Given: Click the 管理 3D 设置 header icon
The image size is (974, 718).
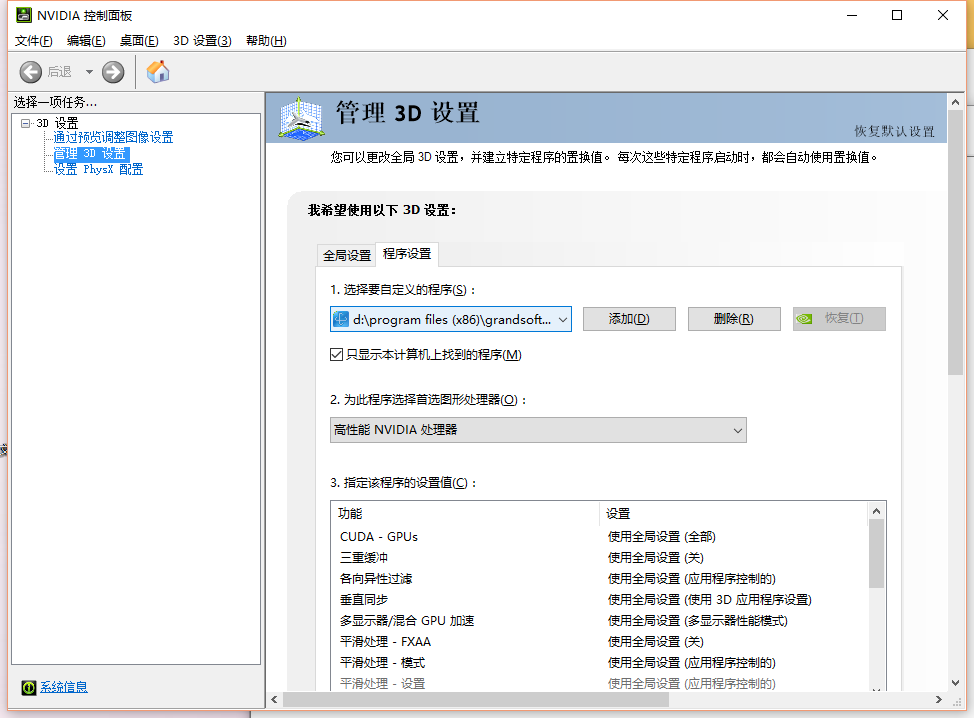Looking at the screenshot, I should pos(301,118).
